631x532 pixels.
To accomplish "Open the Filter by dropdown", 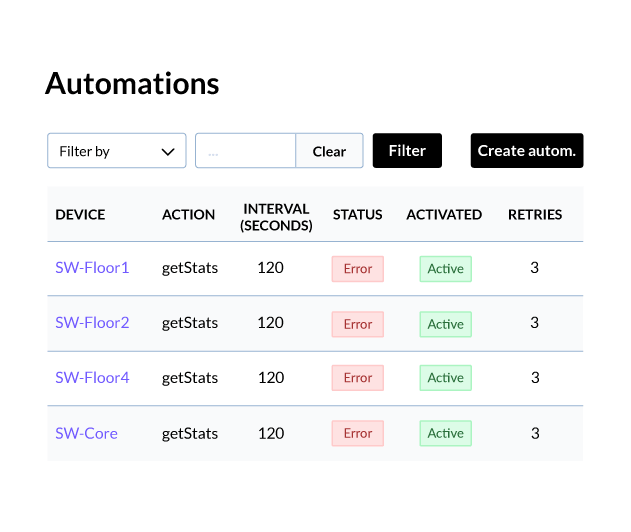I will [117, 151].
